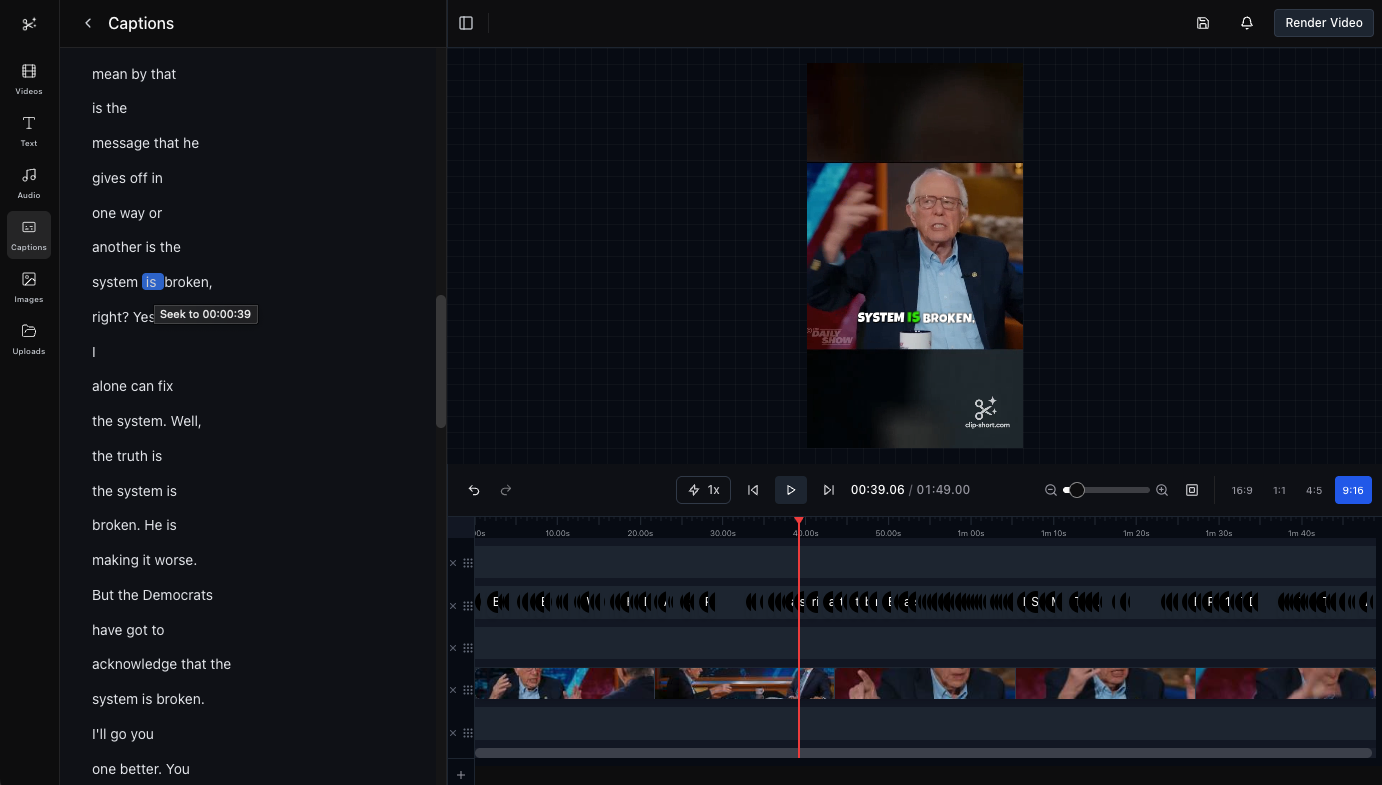This screenshot has width=1382, height=785.
Task: Click the video preview canvas
Action: click(x=915, y=255)
